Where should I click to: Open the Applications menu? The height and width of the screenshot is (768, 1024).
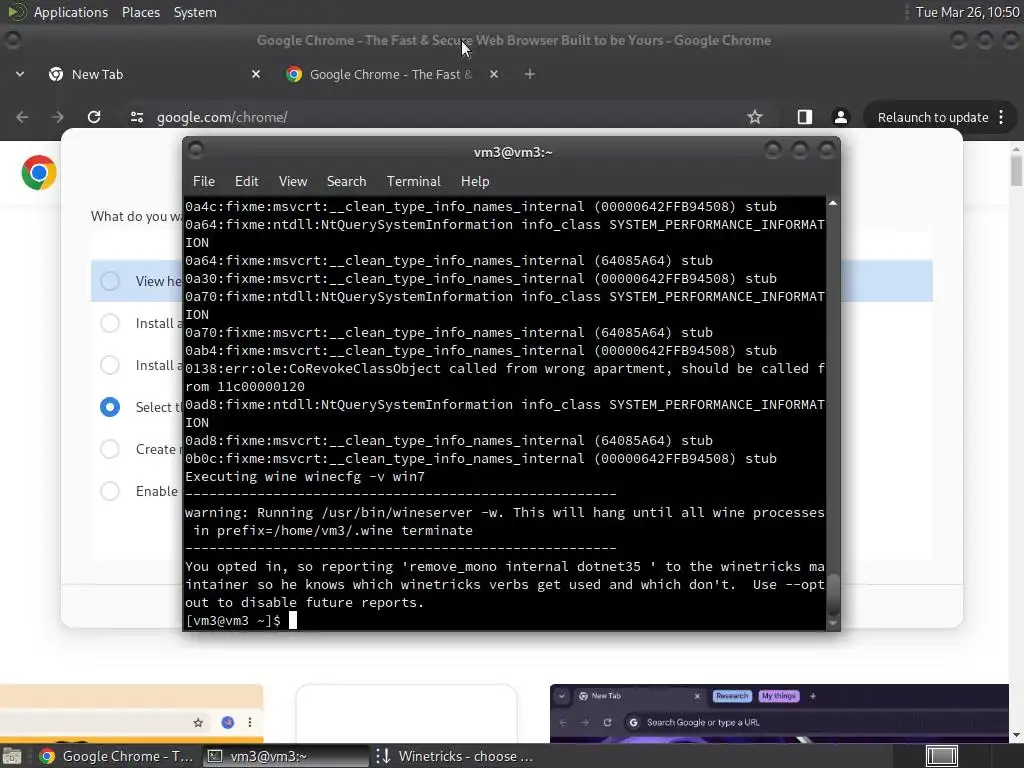click(71, 12)
